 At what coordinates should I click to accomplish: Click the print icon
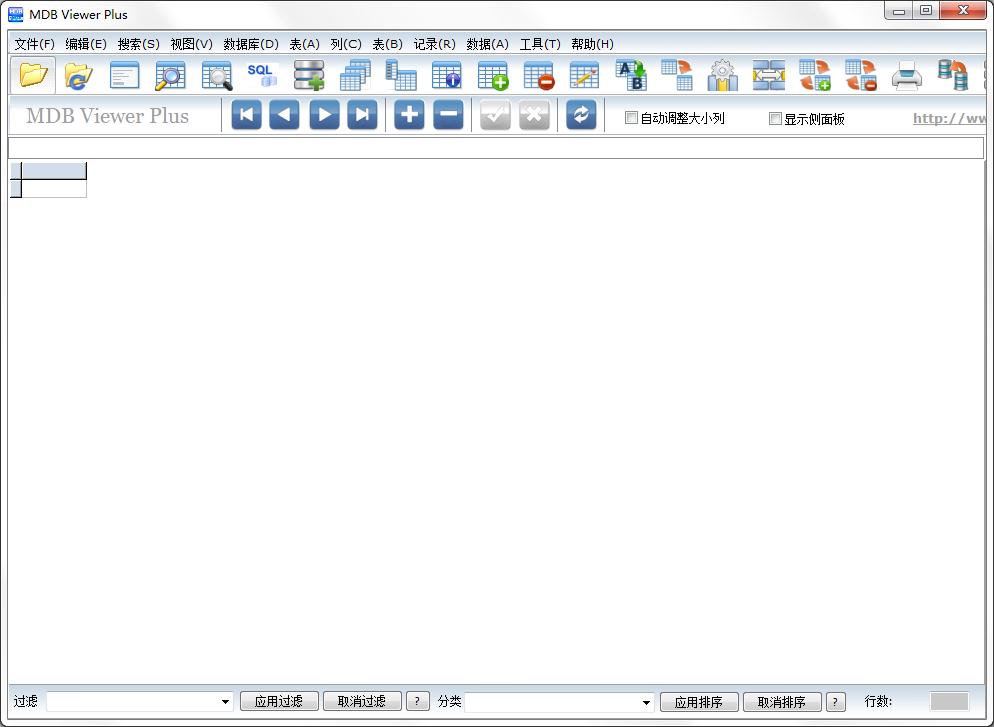[906, 75]
